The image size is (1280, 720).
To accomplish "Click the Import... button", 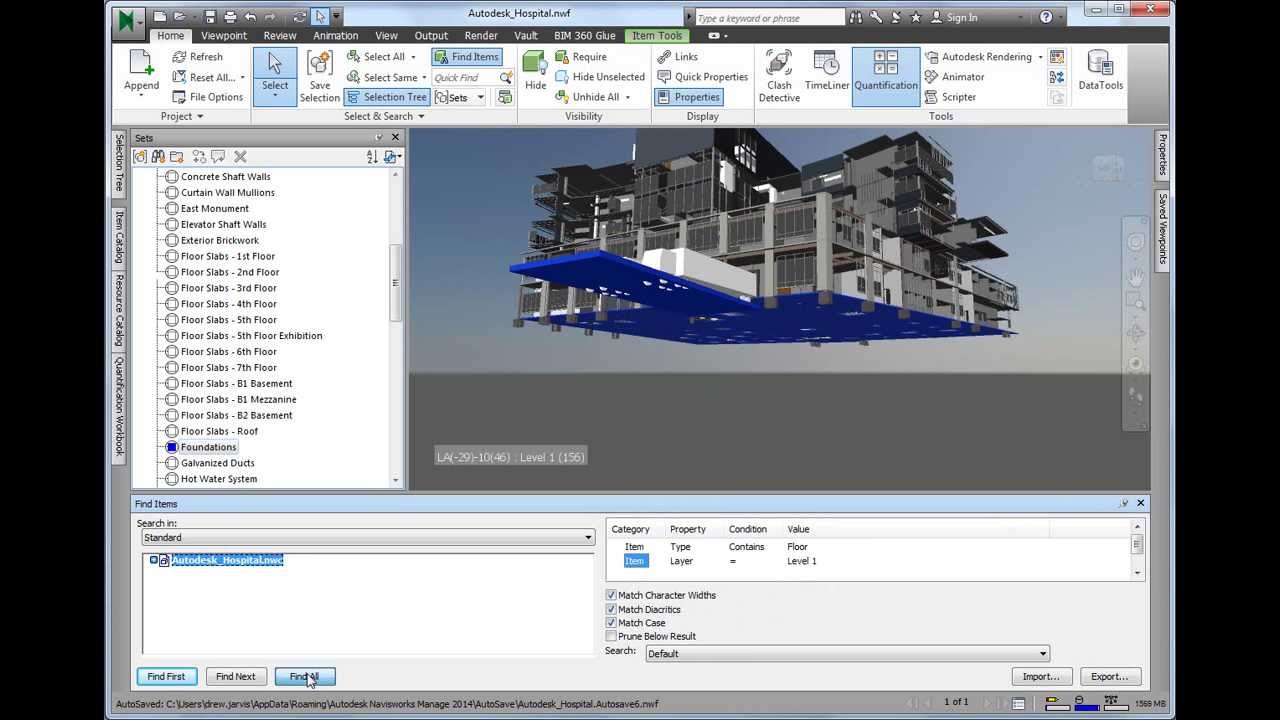I will pos(1041,677).
